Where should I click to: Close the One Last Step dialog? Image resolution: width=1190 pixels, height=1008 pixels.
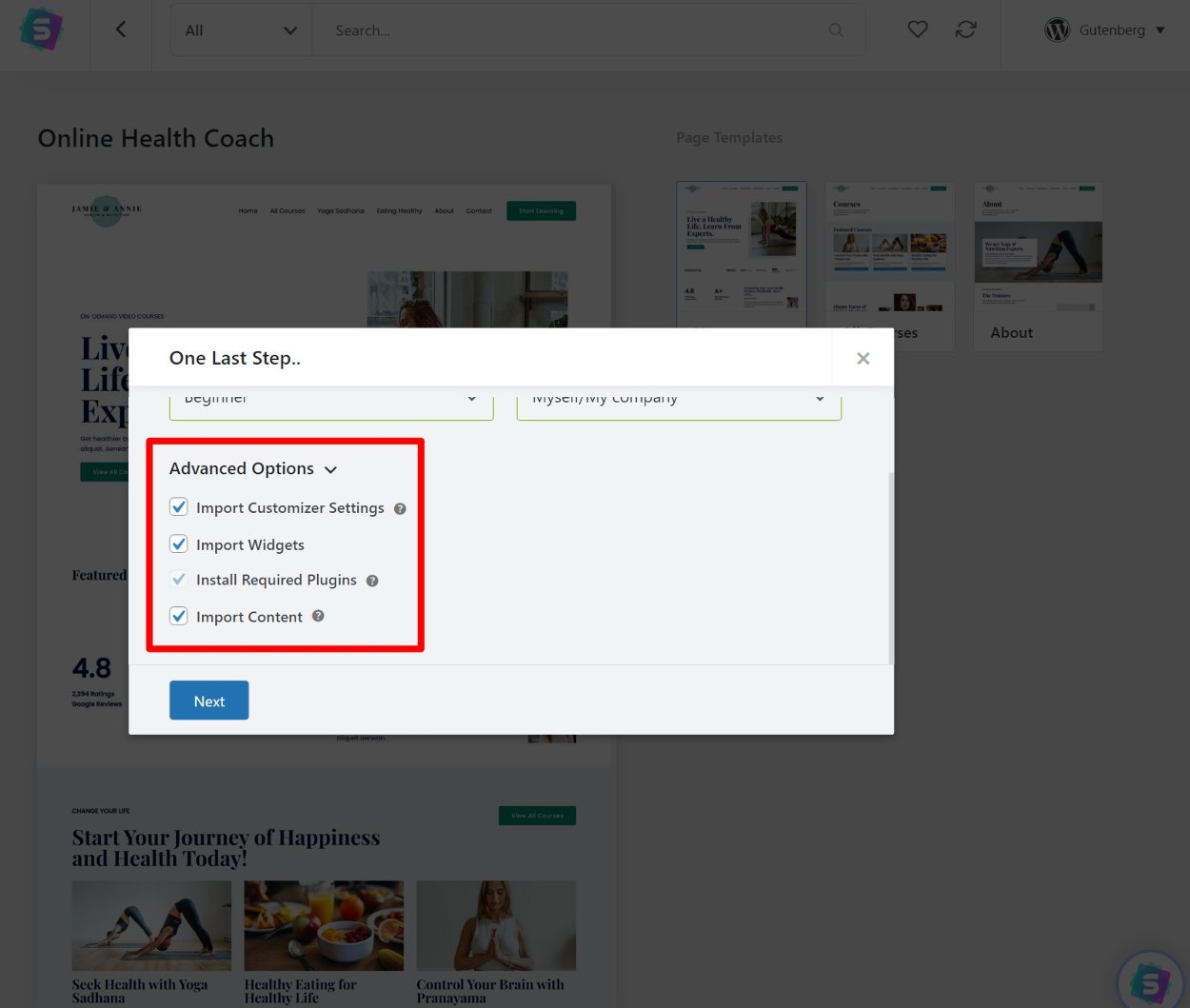(863, 358)
